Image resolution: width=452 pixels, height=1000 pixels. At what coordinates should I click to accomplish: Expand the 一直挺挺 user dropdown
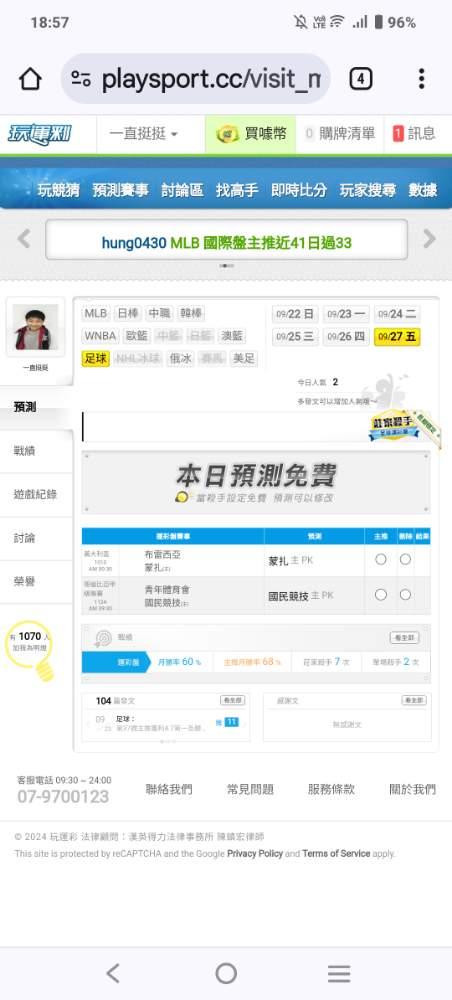coord(143,134)
